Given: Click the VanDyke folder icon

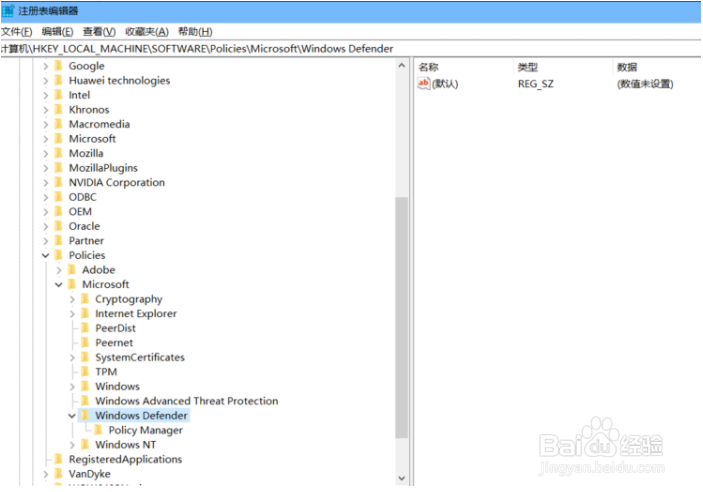Looking at the screenshot, I should pyautogui.click(x=58, y=474).
